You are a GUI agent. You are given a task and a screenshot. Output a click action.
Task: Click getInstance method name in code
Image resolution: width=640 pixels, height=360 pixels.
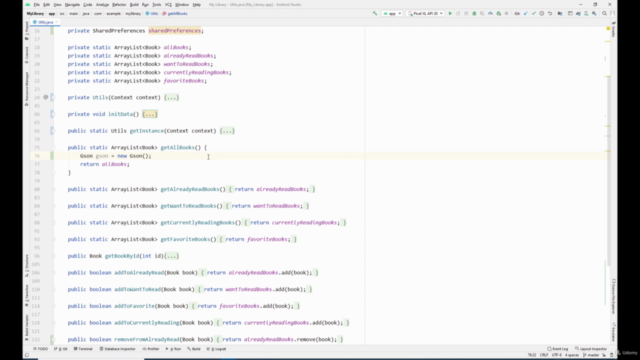point(147,131)
